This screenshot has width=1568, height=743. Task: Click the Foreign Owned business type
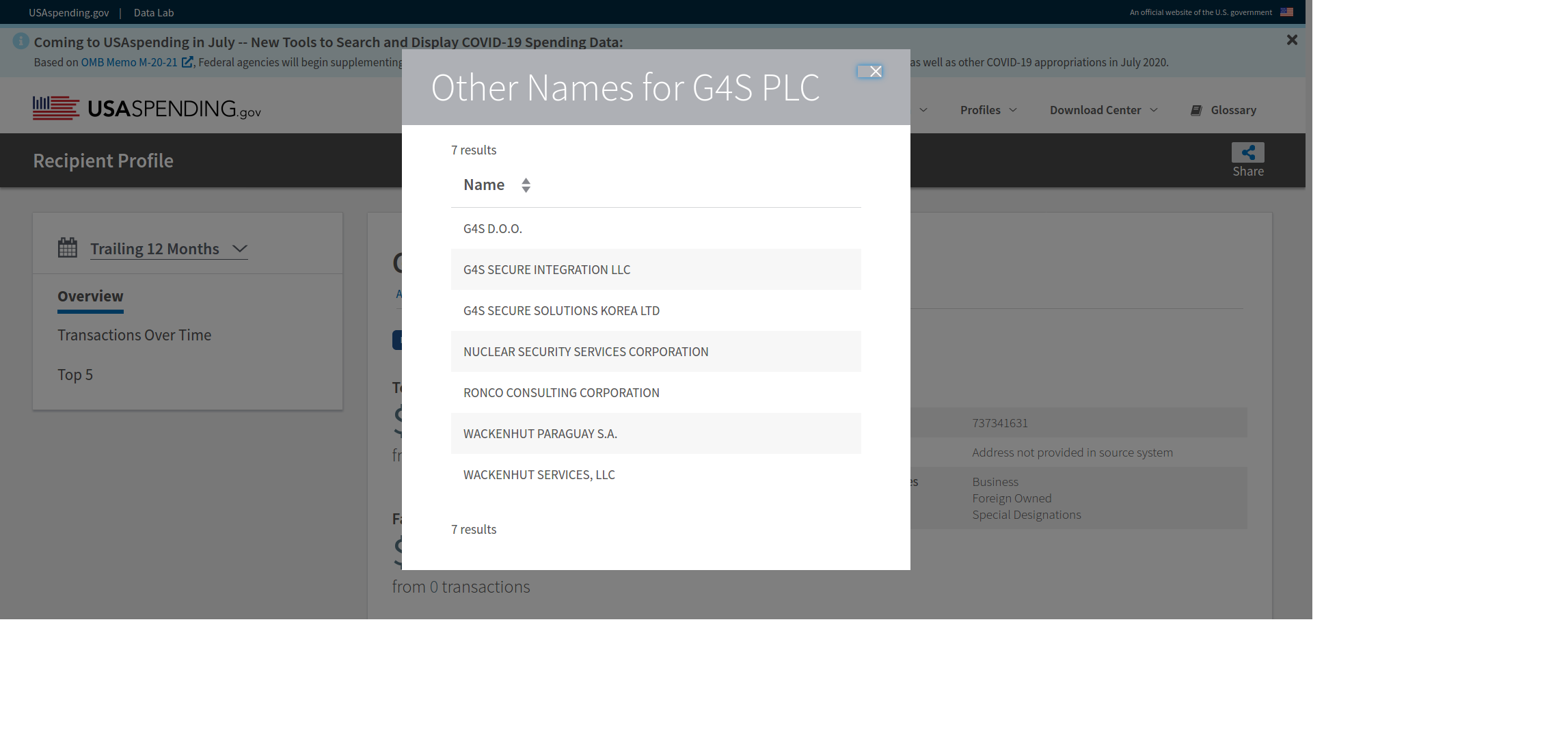pyautogui.click(x=1012, y=498)
